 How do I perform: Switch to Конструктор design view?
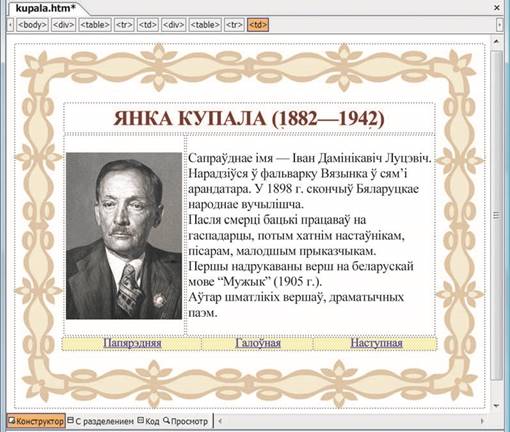click(36, 421)
